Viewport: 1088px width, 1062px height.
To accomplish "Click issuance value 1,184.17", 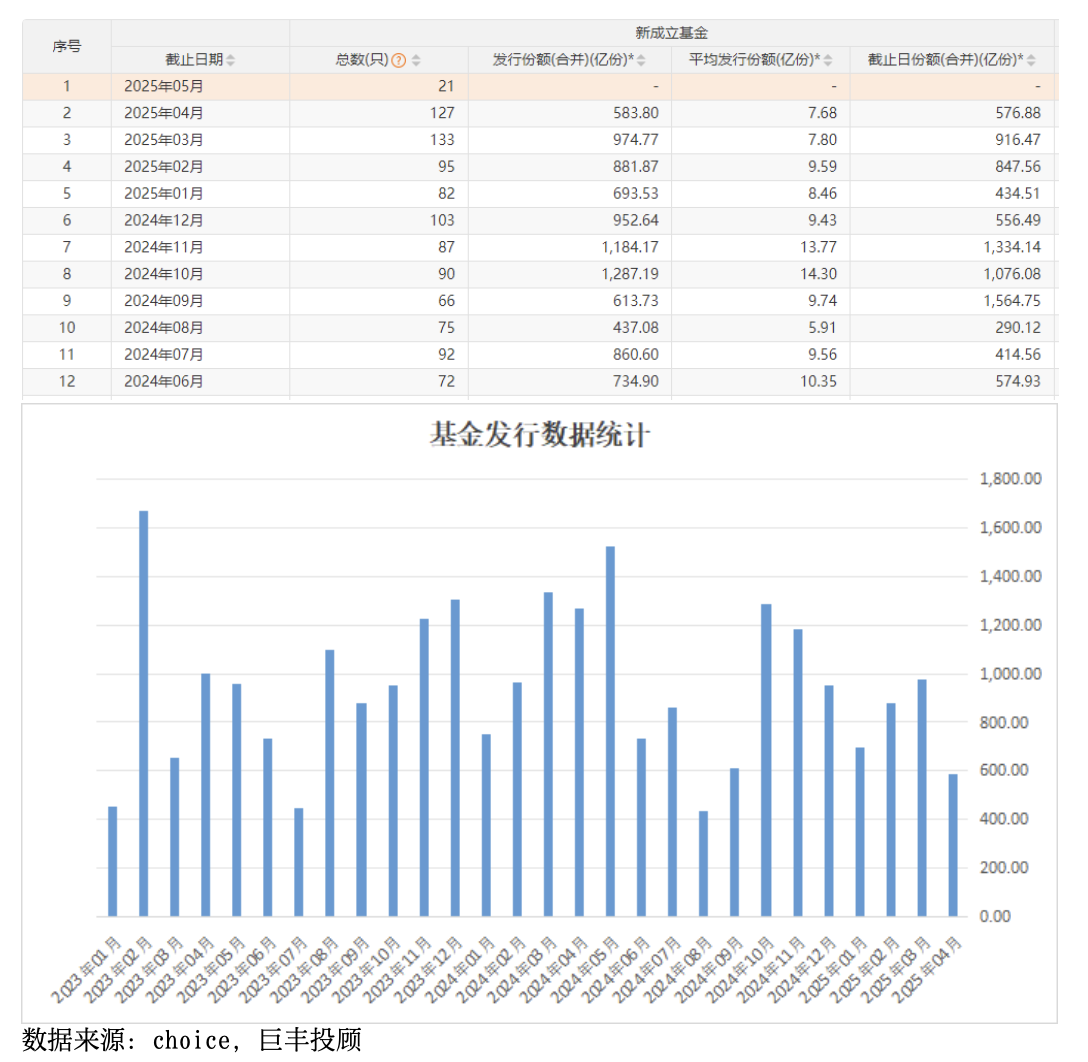I will click(630, 247).
